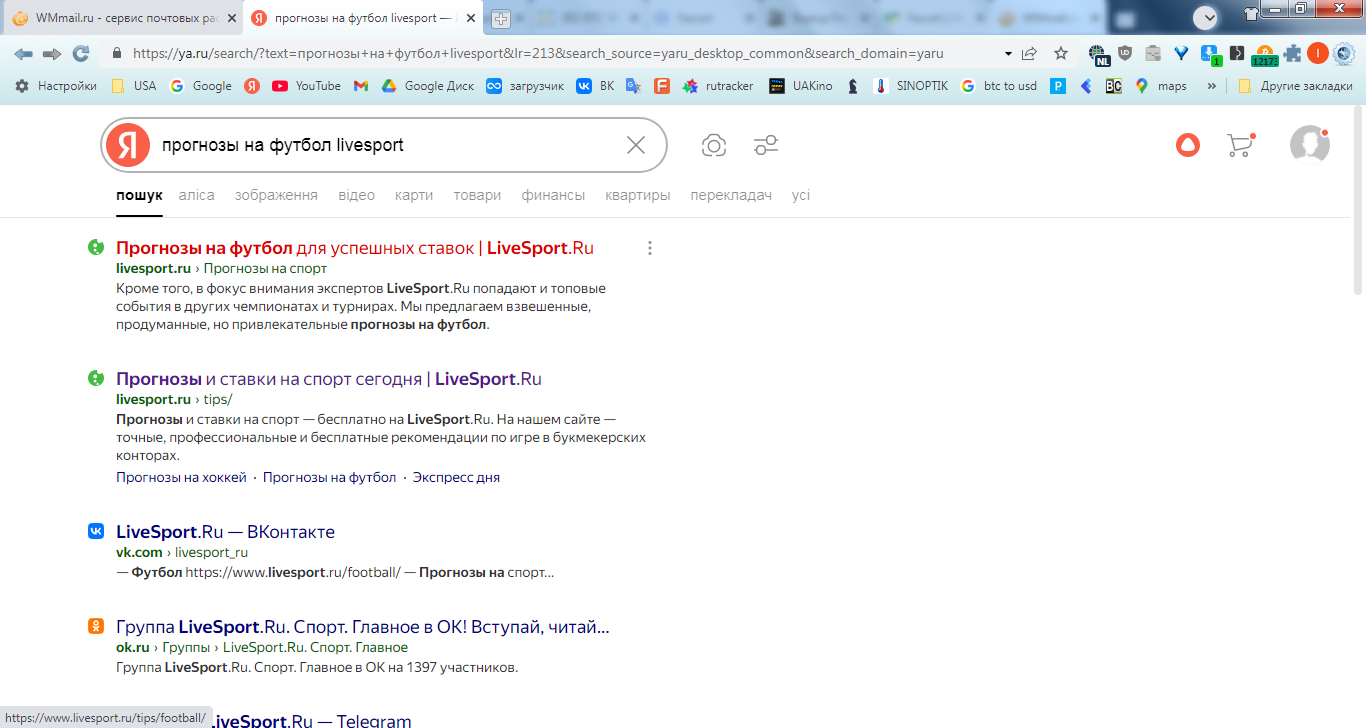Open 'Прогнозы и ставки на спорт сегодня' result
1366x728 pixels.
[329, 379]
